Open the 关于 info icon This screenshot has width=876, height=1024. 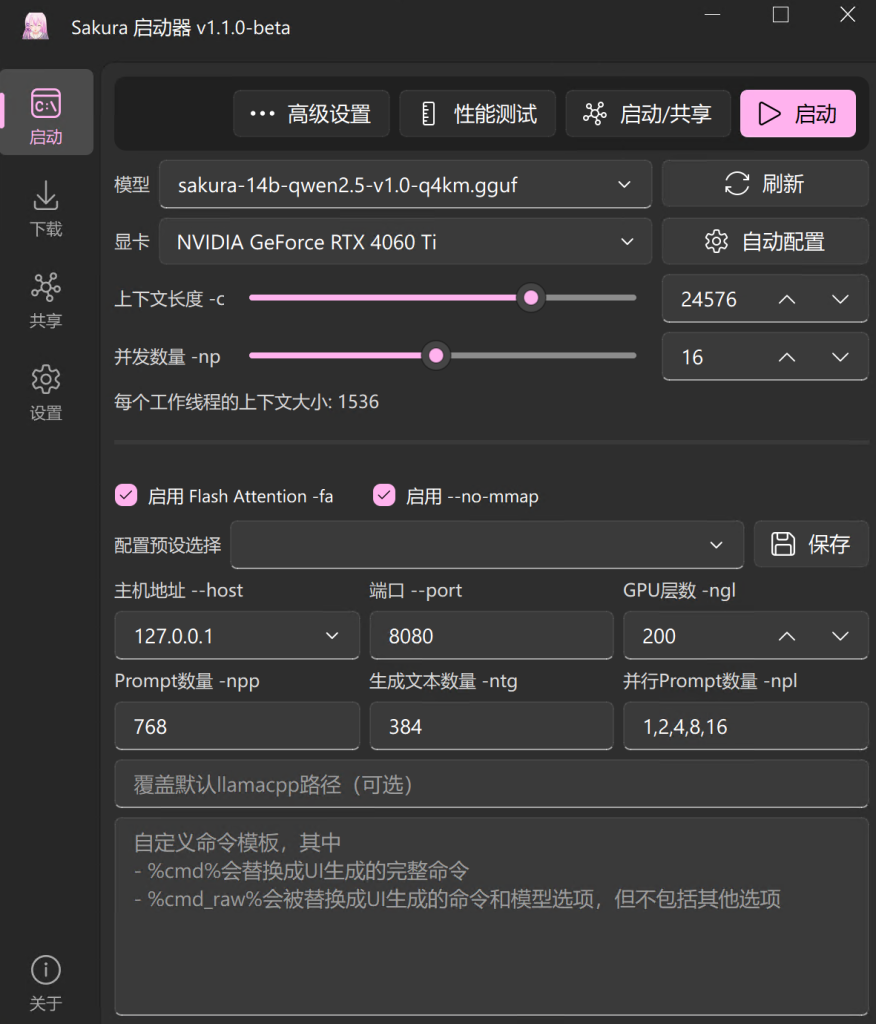coord(46,983)
